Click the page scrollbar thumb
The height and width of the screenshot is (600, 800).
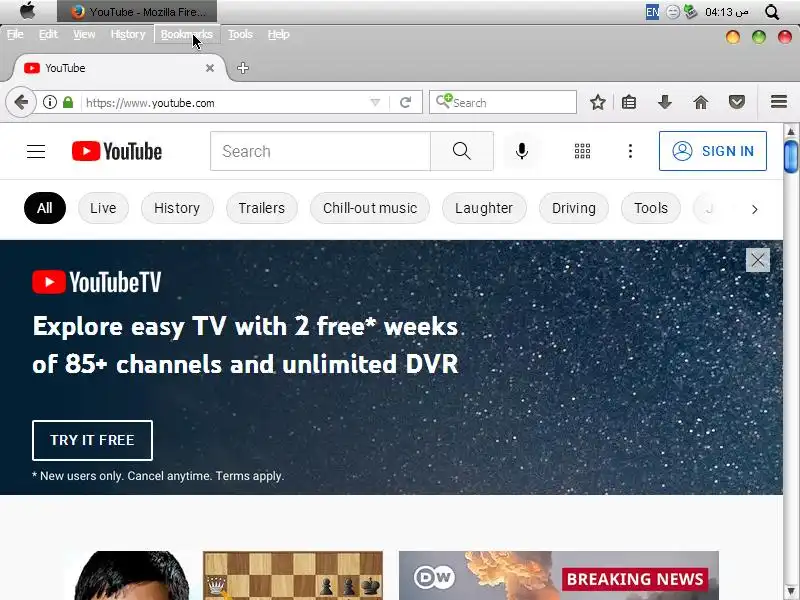pos(791,157)
